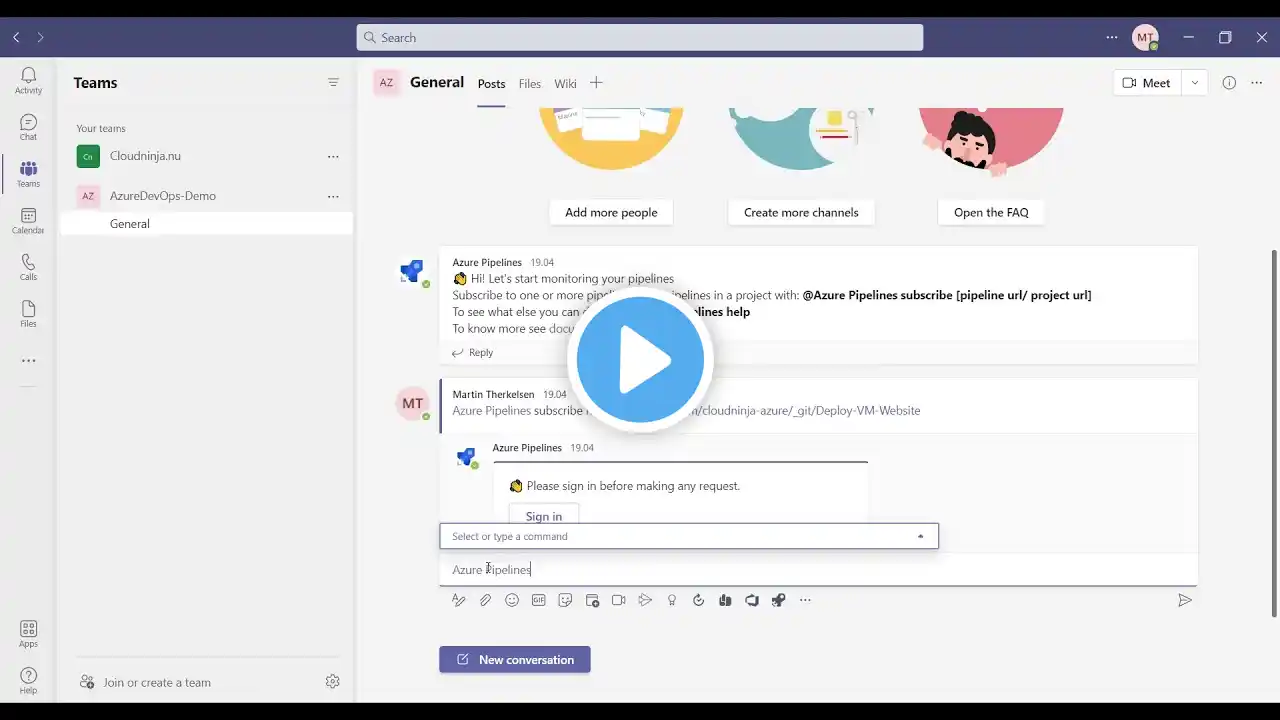Screen dimensions: 1280x720
Task: Open the Activity feed in the left rail
Action: [28, 80]
